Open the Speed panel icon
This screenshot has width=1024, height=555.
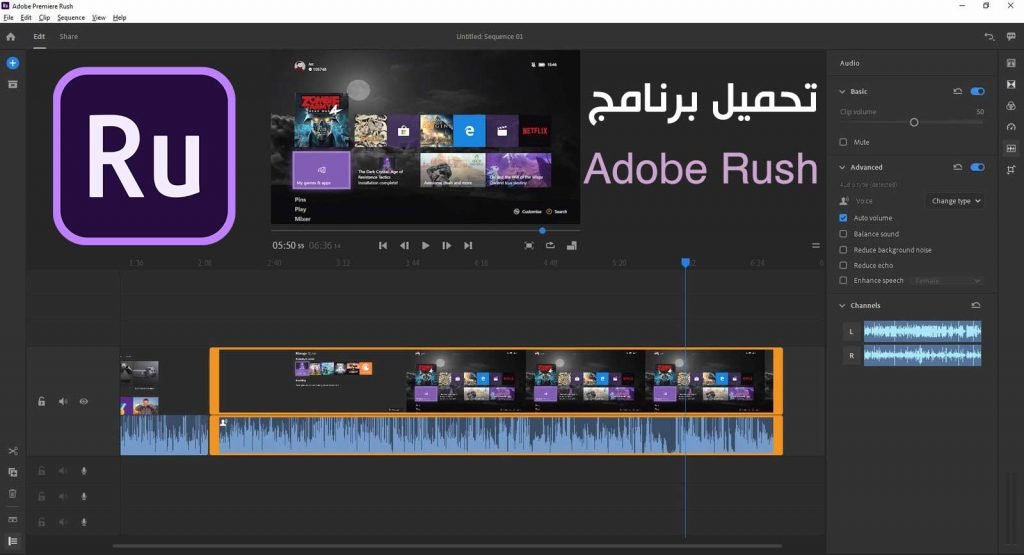pos(1011,127)
